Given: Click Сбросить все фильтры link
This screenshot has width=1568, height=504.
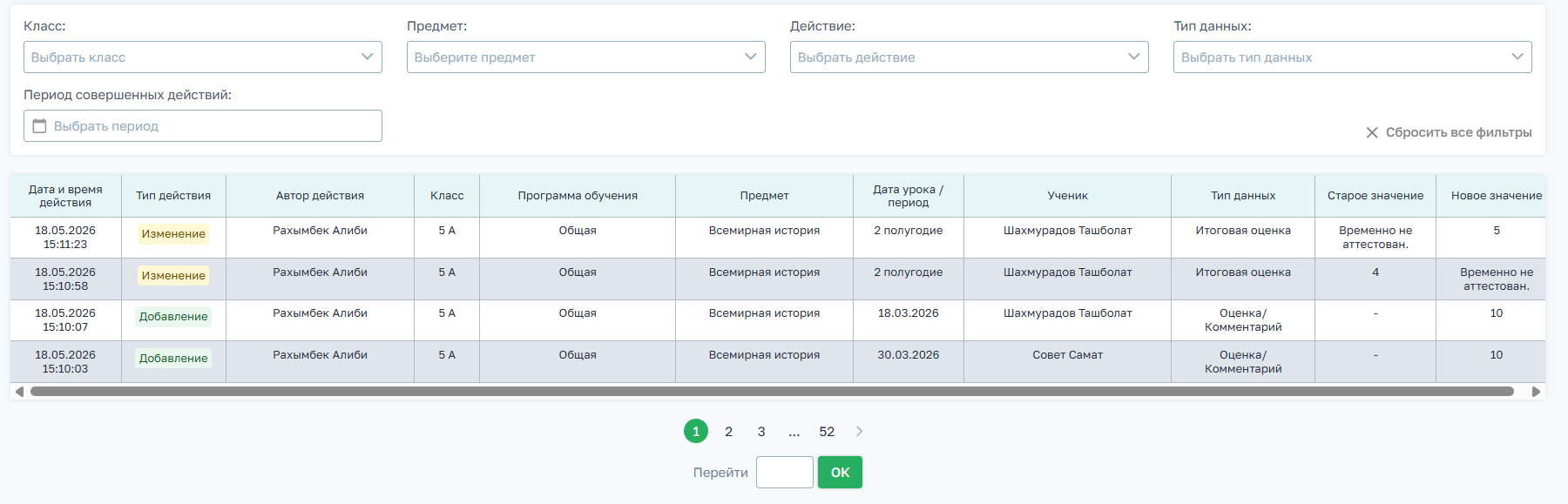Looking at the screenshot, I should [1458, 132].
